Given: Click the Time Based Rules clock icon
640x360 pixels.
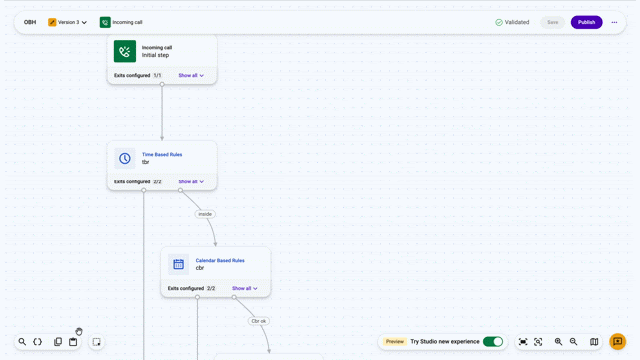Looking at the screenshot, I should (125, 158).
